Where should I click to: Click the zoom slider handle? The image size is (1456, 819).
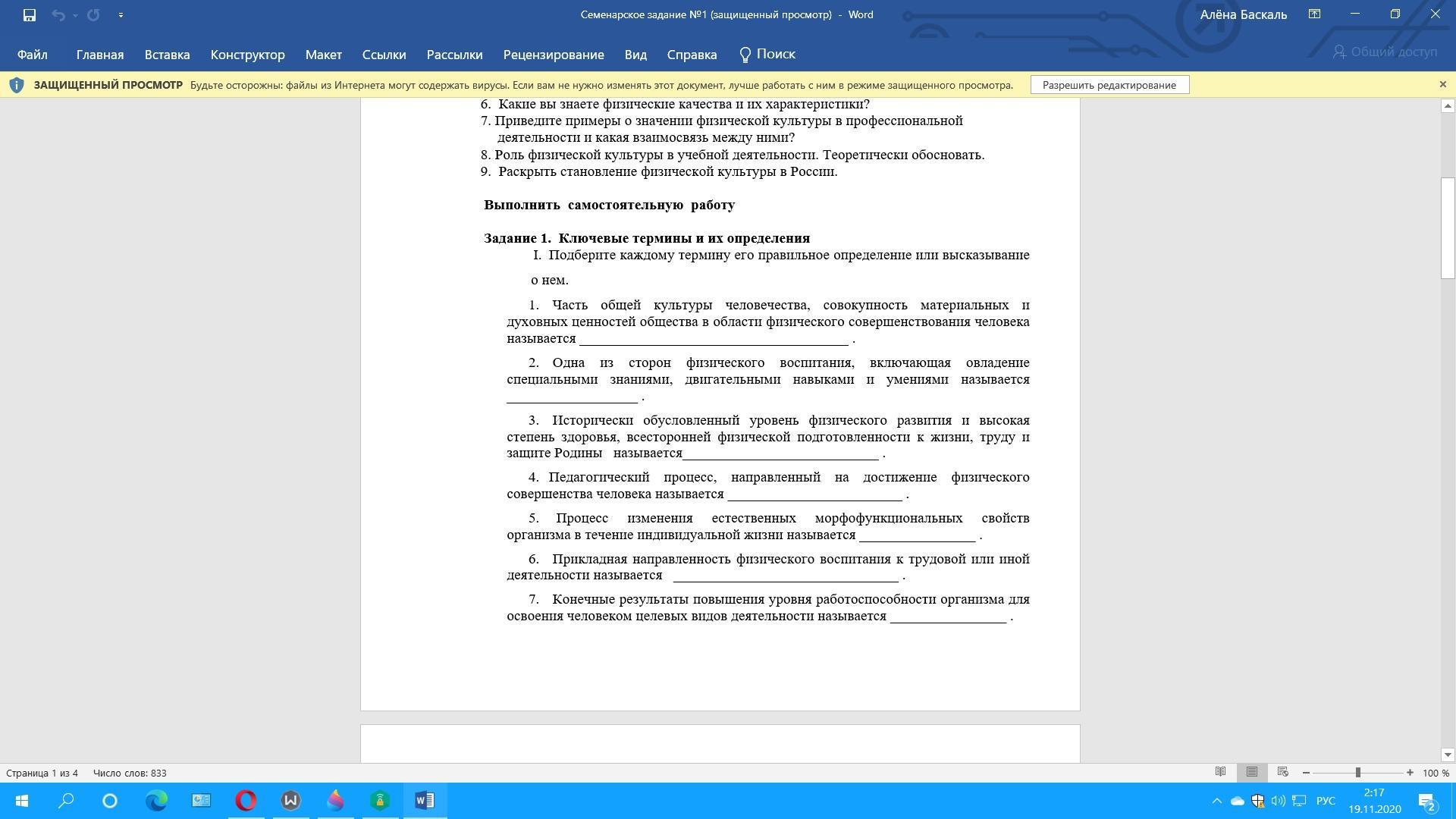pos(1357,773)
